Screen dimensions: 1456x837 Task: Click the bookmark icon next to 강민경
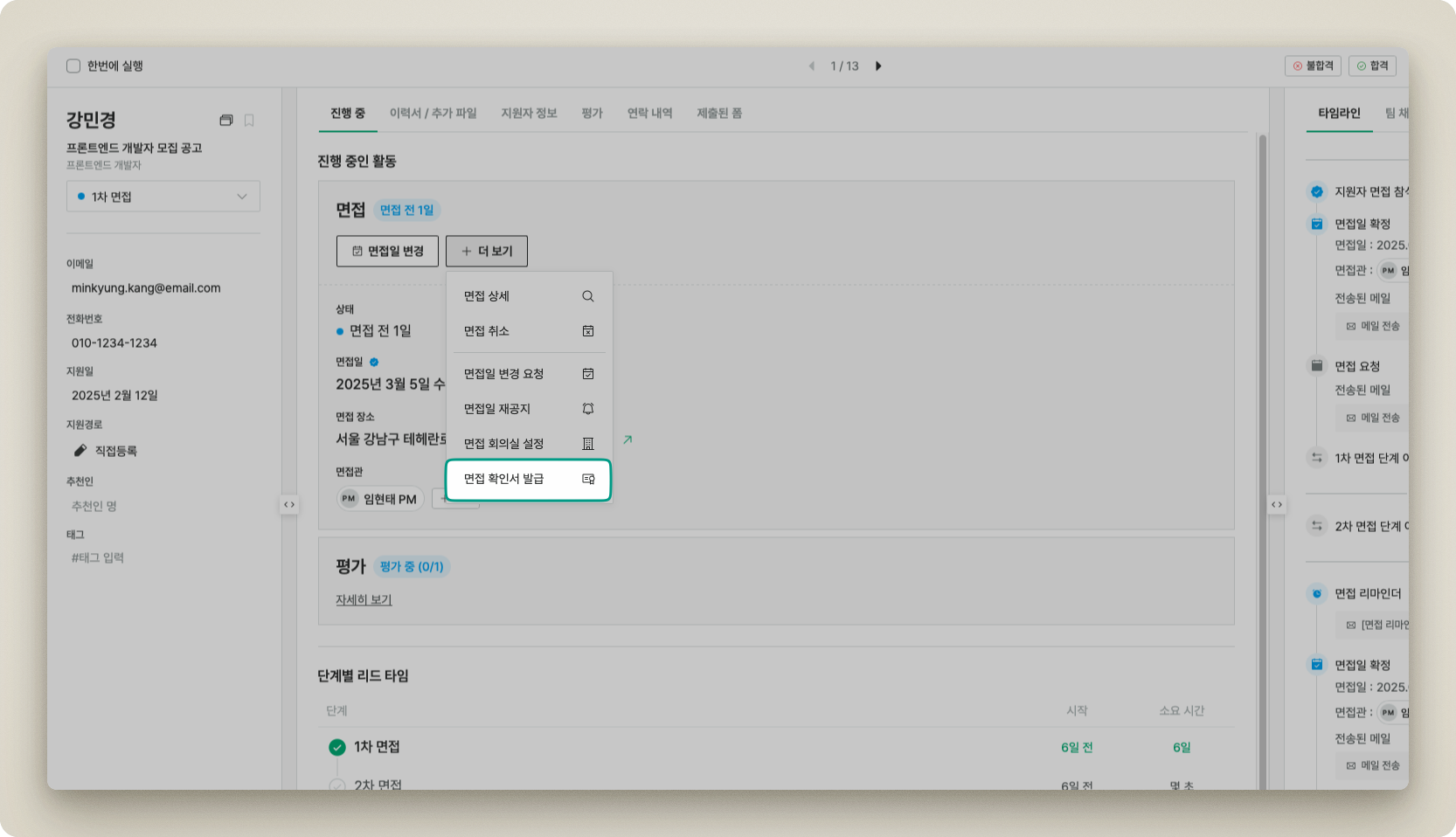tap(248, 120)
